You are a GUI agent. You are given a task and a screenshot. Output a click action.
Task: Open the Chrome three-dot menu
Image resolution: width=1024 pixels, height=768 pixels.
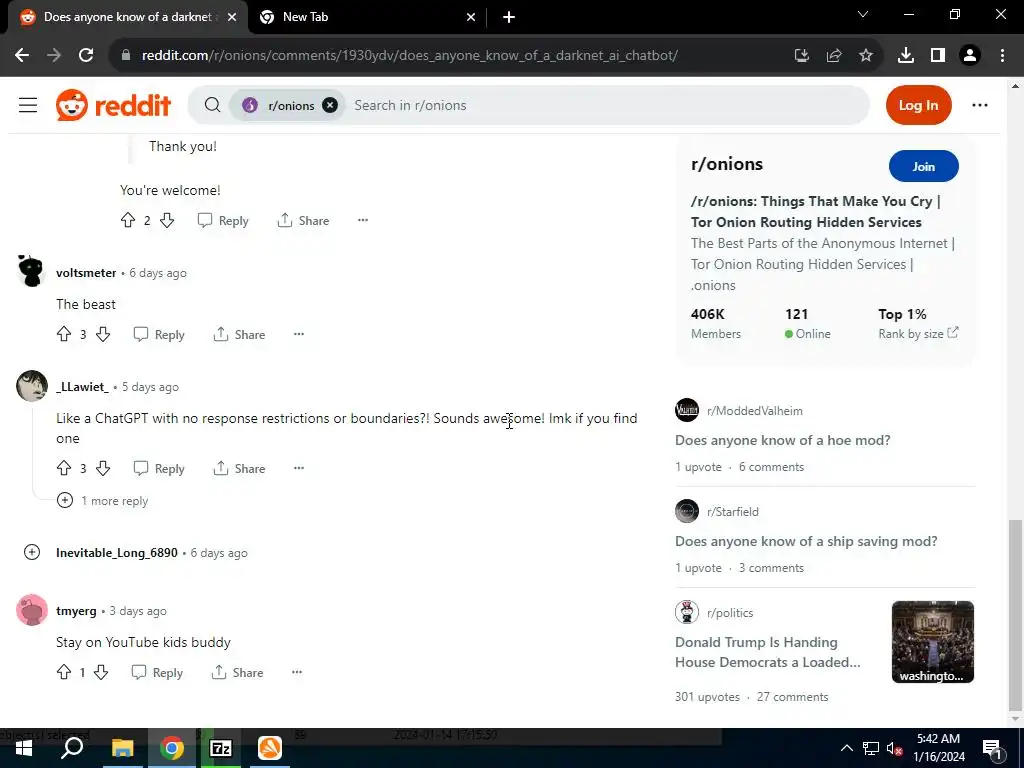[1002, 56]
